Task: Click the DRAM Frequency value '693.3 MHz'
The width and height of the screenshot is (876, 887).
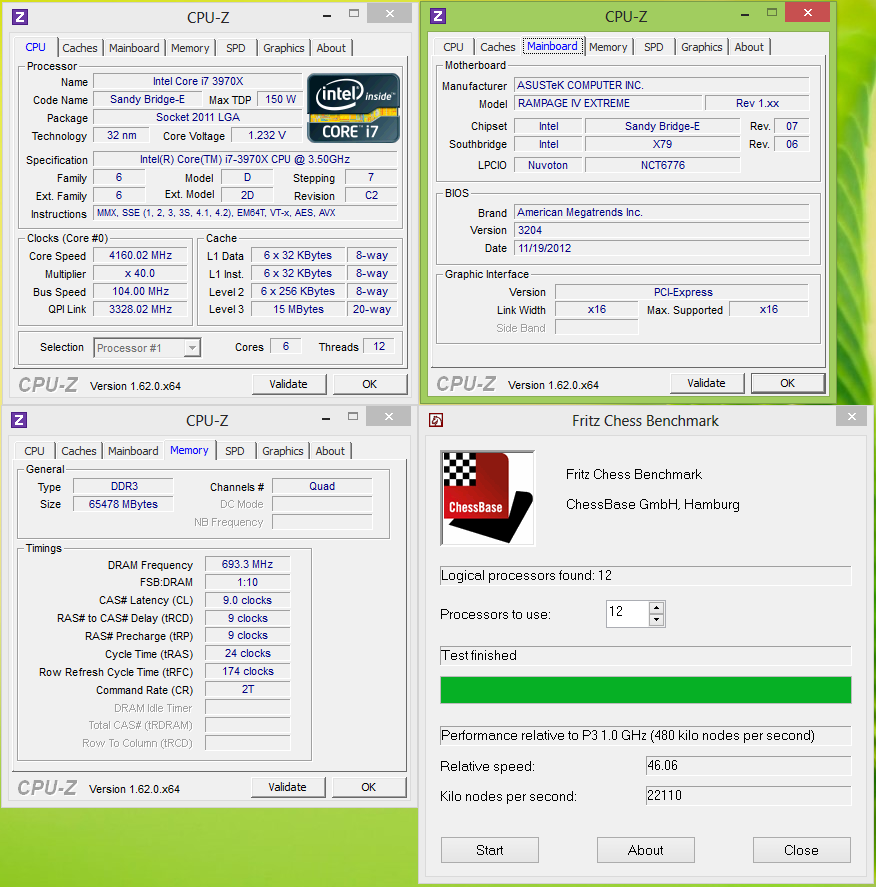Action: 248,564
